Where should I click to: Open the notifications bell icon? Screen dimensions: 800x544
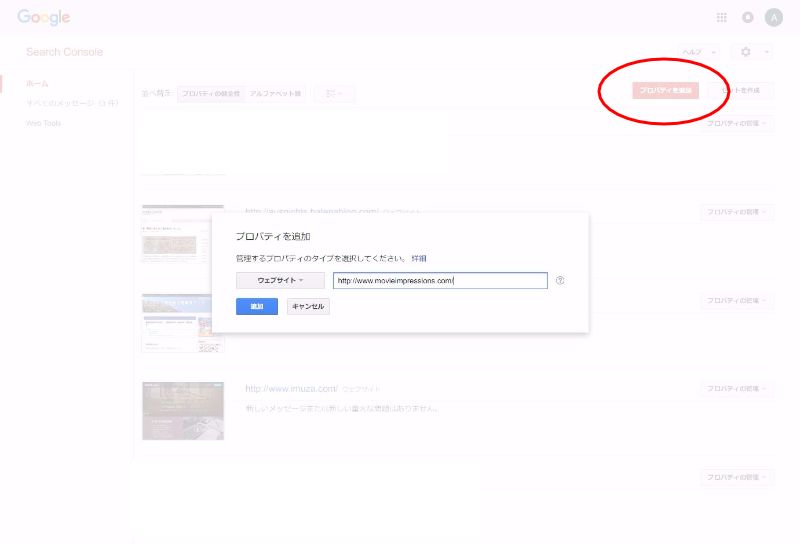(747, 17)
